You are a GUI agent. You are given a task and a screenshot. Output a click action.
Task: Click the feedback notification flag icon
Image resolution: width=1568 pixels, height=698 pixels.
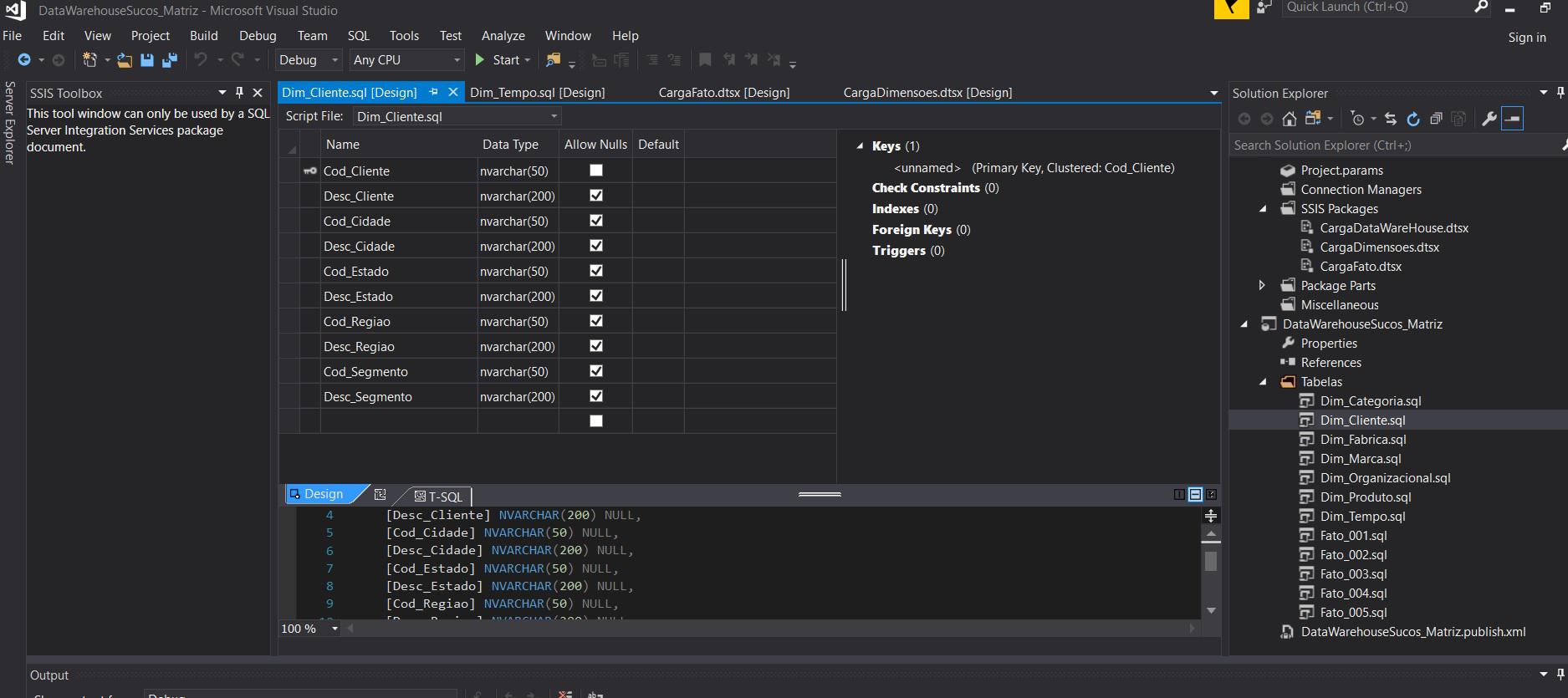click(1231, 8)
